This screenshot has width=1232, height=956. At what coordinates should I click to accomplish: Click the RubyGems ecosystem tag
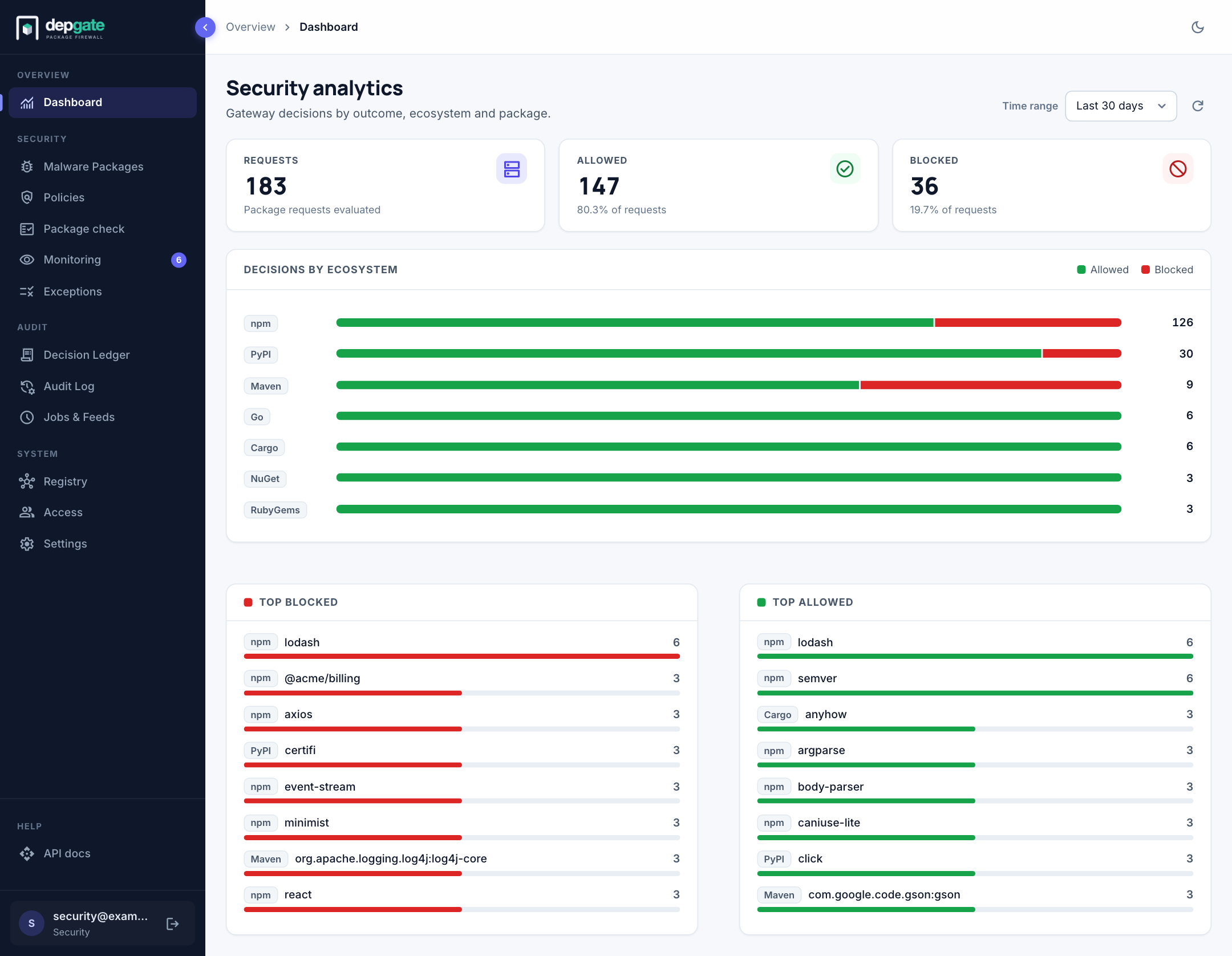275,510
